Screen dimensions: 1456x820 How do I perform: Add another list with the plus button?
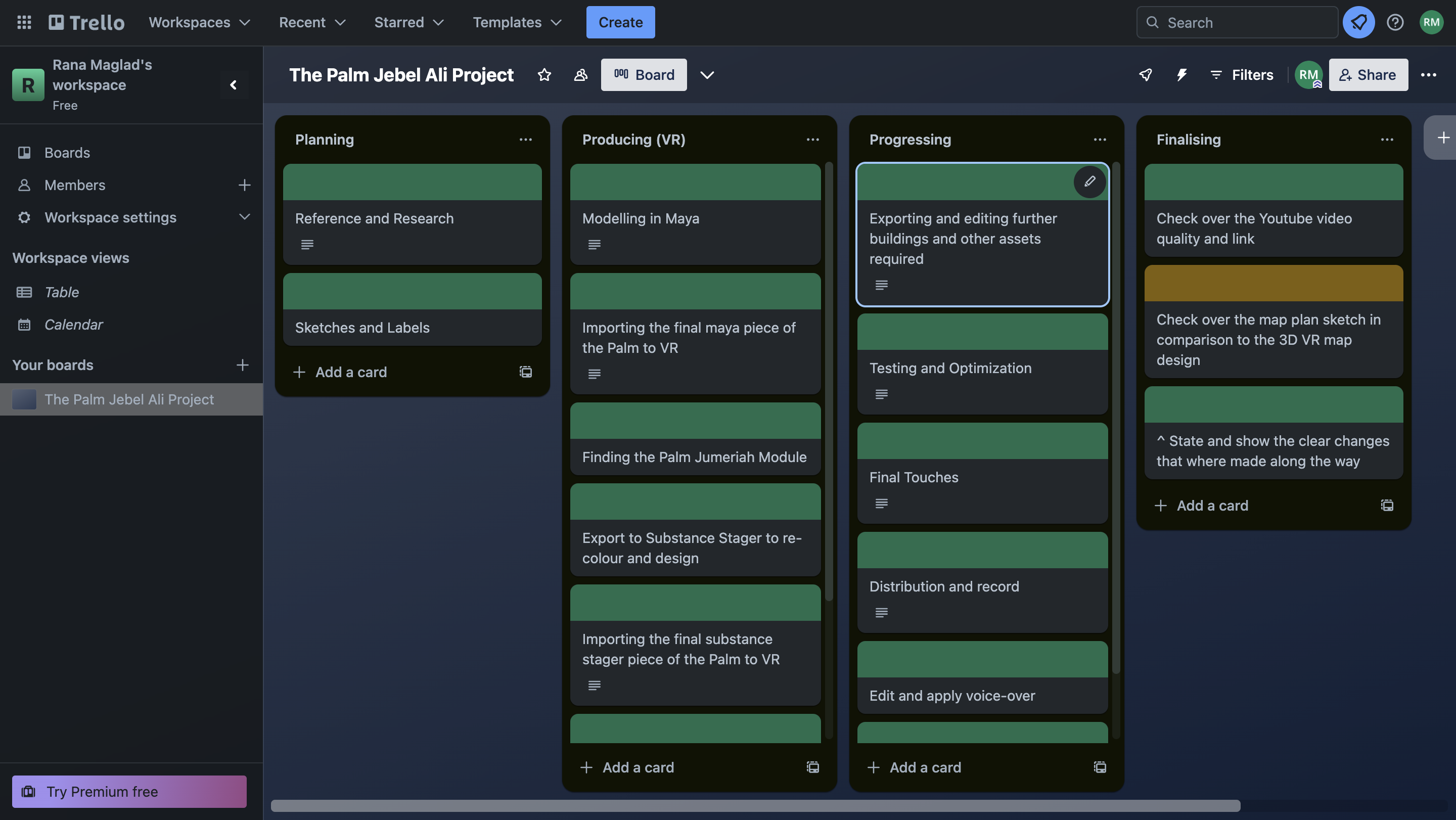point(1442,138)
